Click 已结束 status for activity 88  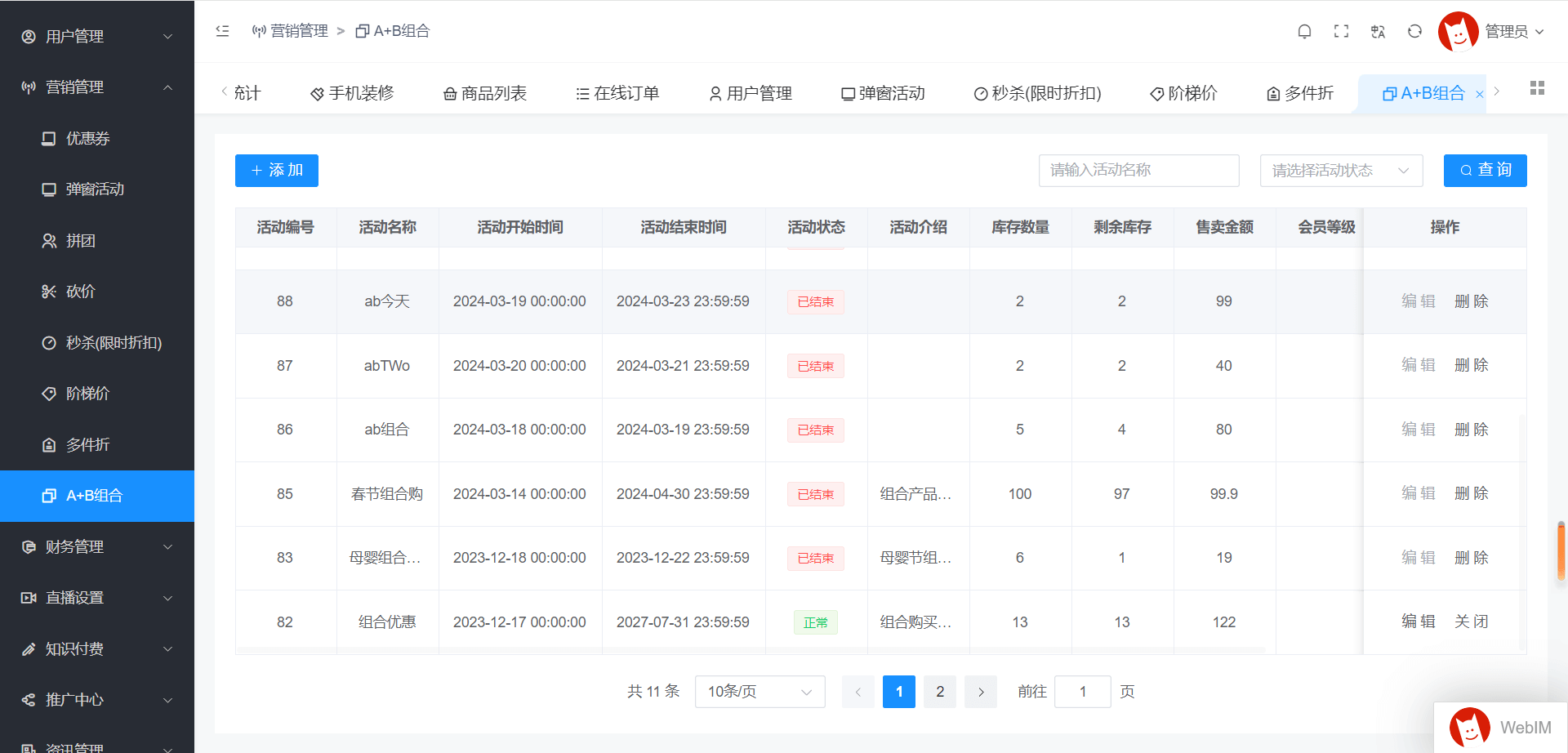tap(815, 302)
